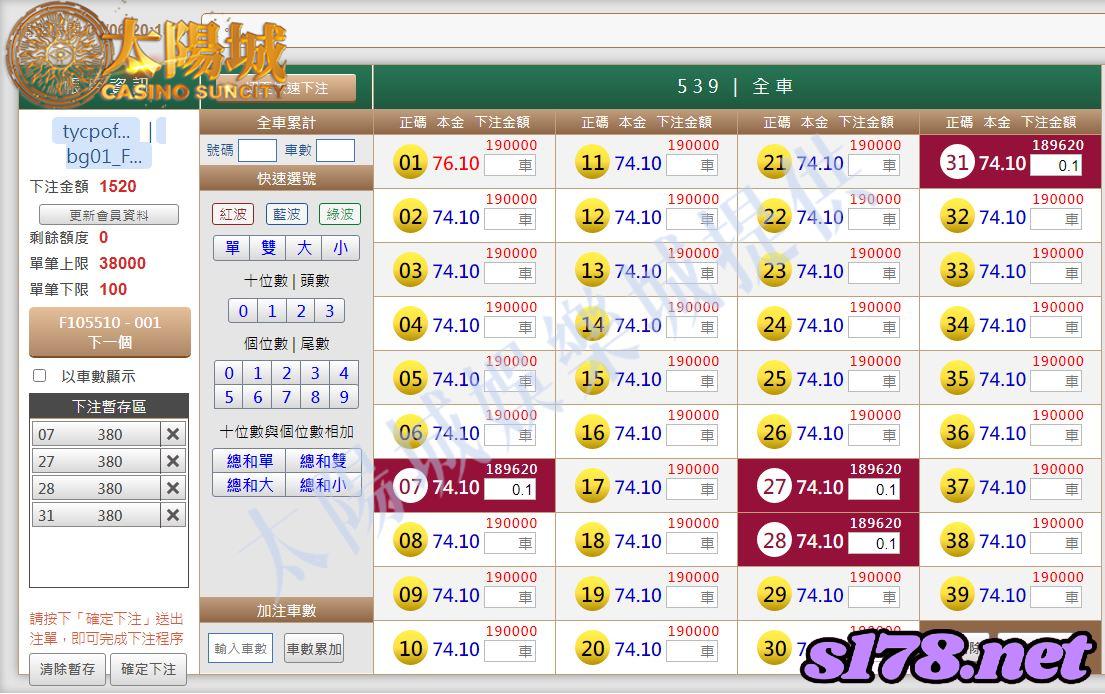Click the 車數累加 button
The height and width of the screenshot is (694, 1105).
[314, 649]
